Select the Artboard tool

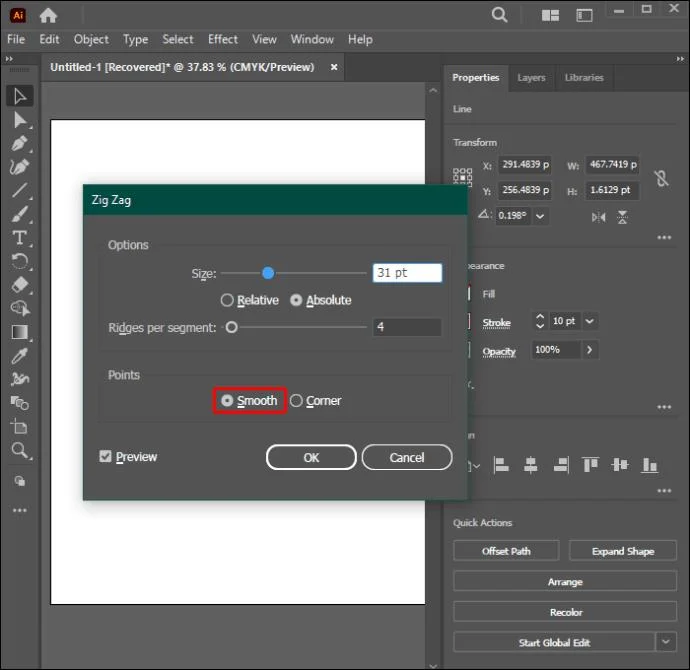pos(19,426)
